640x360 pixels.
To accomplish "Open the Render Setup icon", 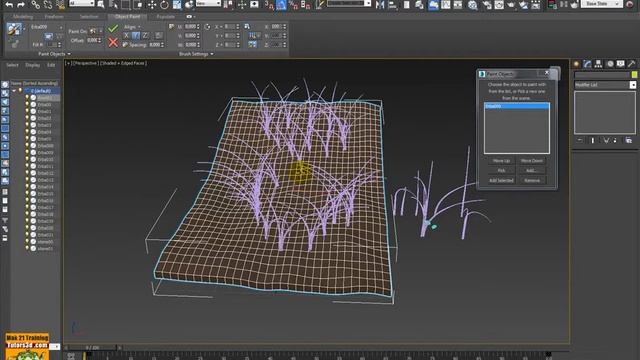I will [487, 4].
